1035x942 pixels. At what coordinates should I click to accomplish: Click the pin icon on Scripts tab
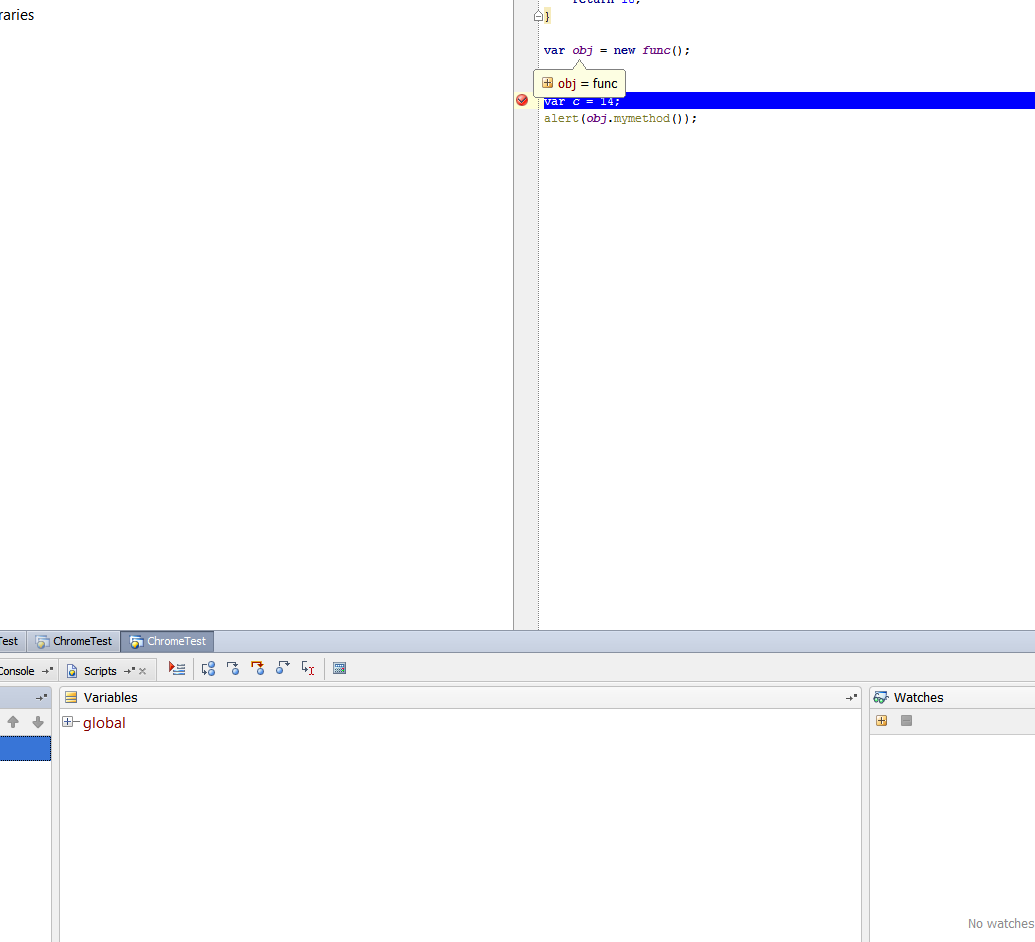click(x=129, y=671)
